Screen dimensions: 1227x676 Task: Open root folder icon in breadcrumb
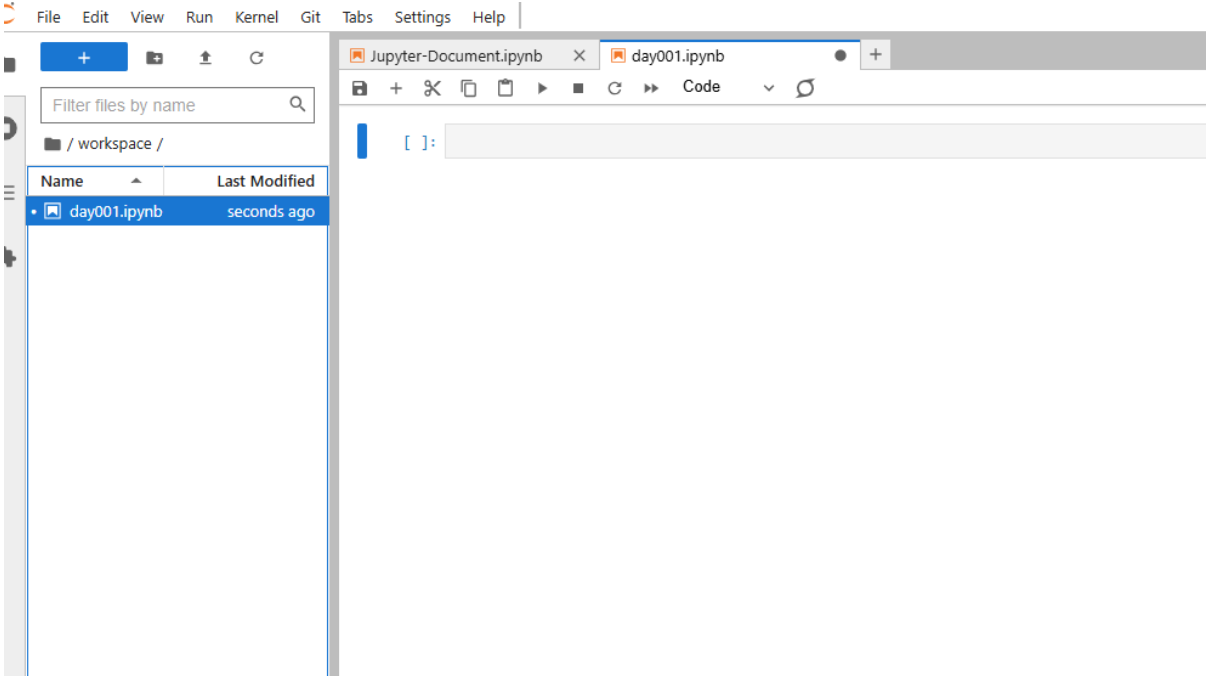pos(53,144)
